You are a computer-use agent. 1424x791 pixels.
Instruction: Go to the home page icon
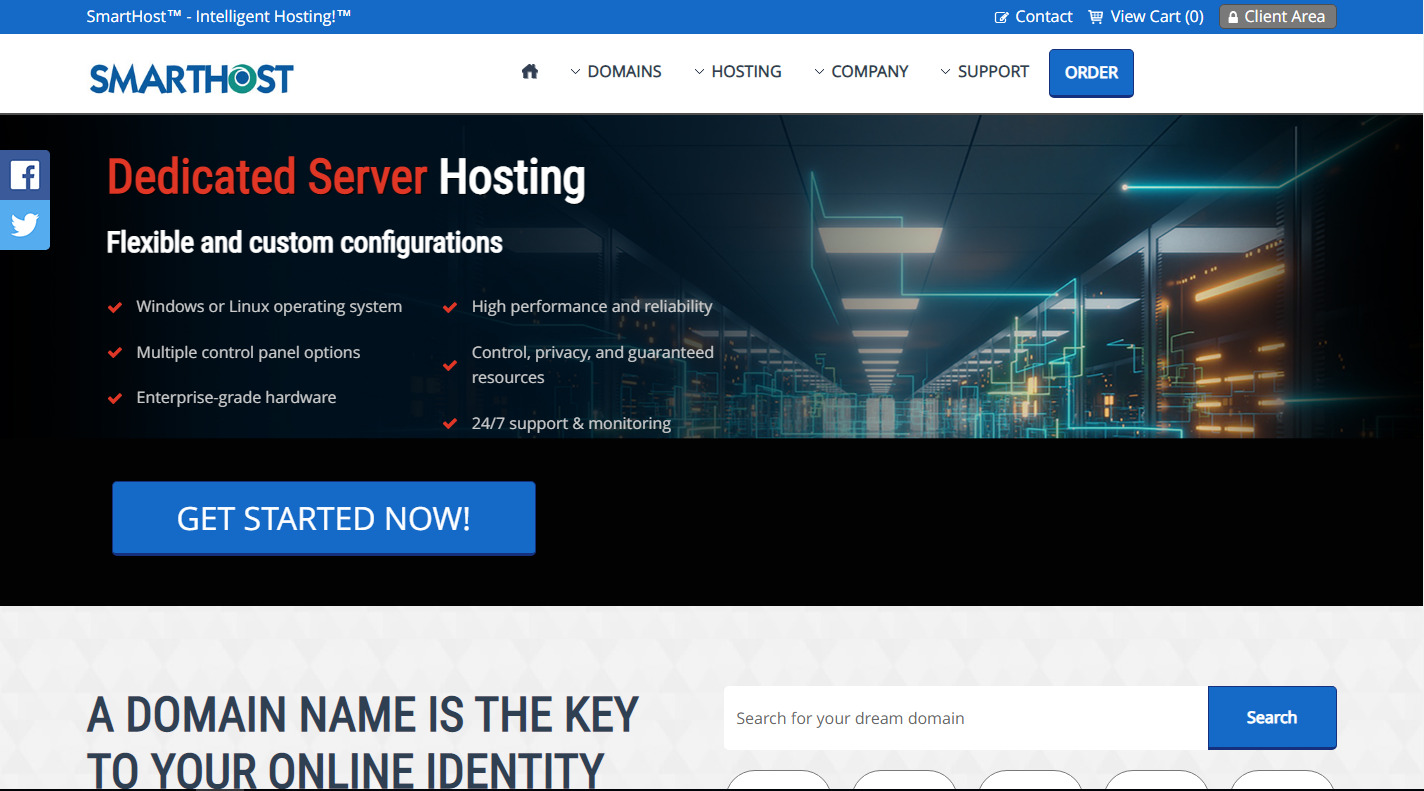[x=530, y=72]
